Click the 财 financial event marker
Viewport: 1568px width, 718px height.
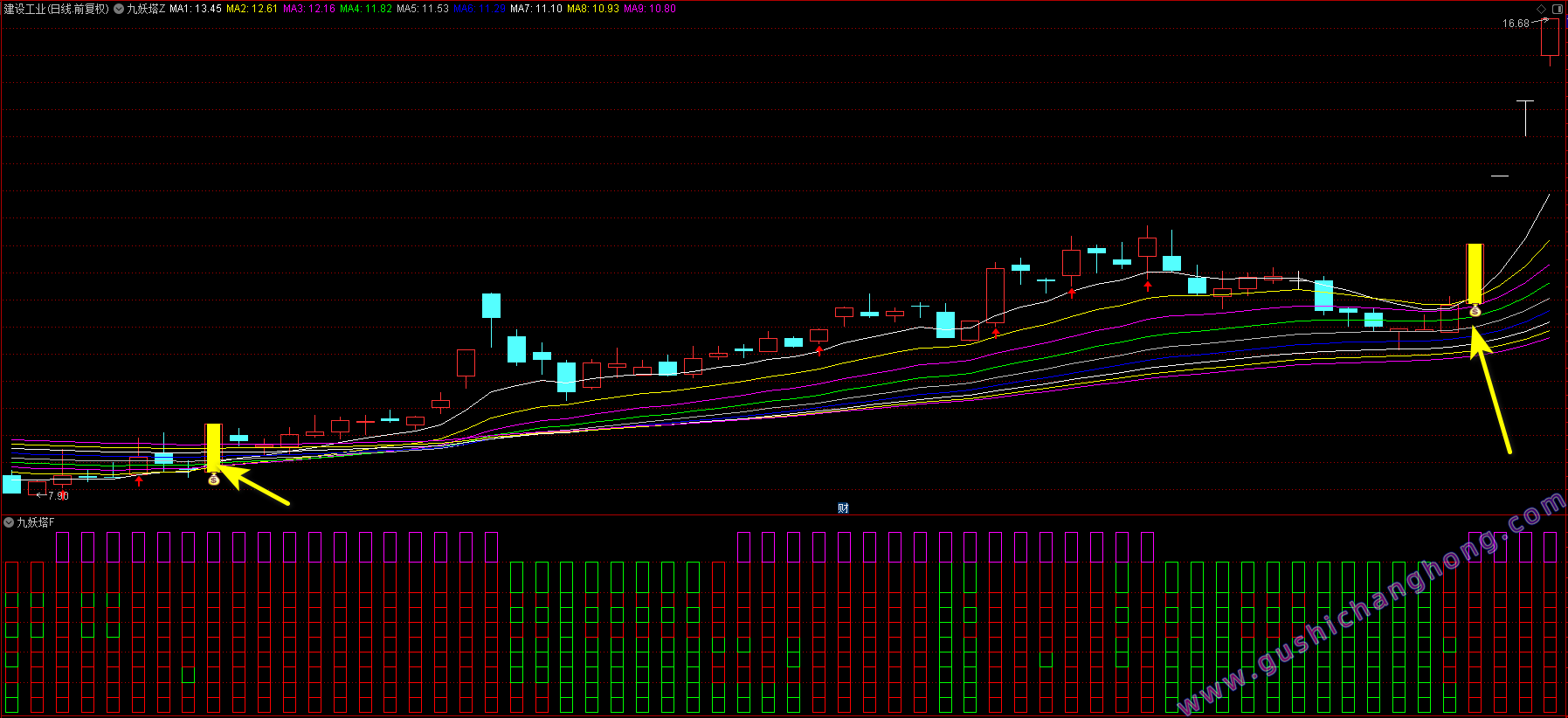coord(843,508)
